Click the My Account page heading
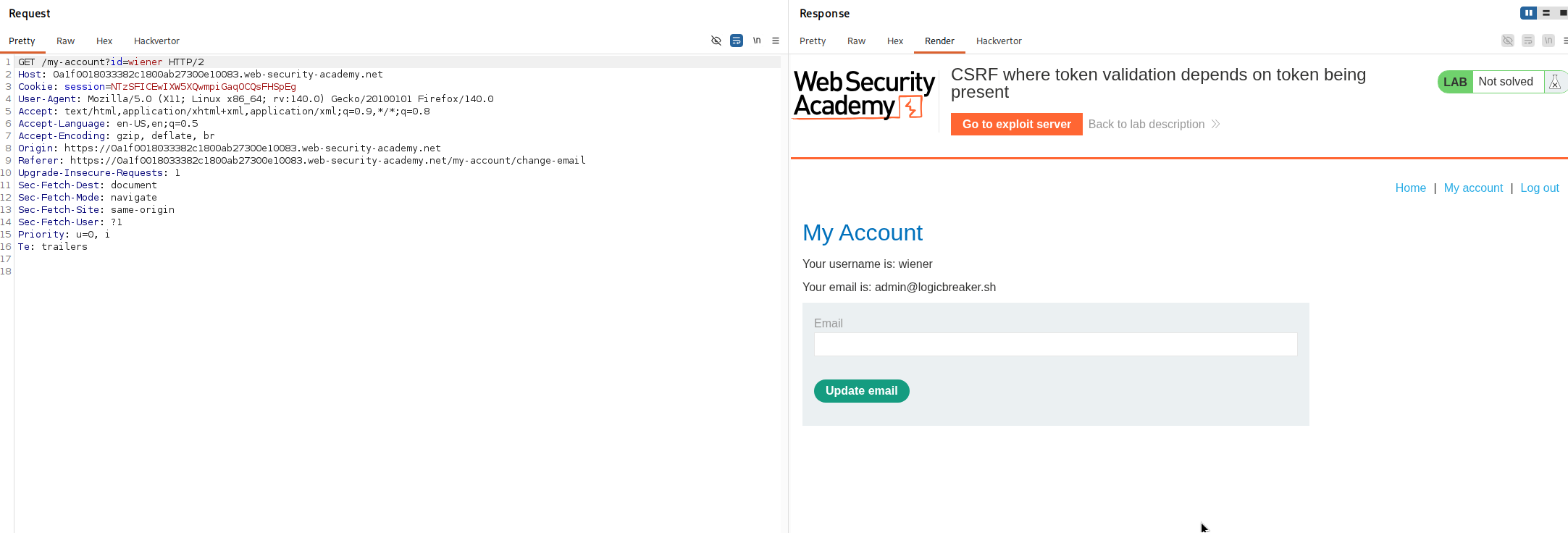1568x533 pixels. pyautogui.click(x=863, y=233)
